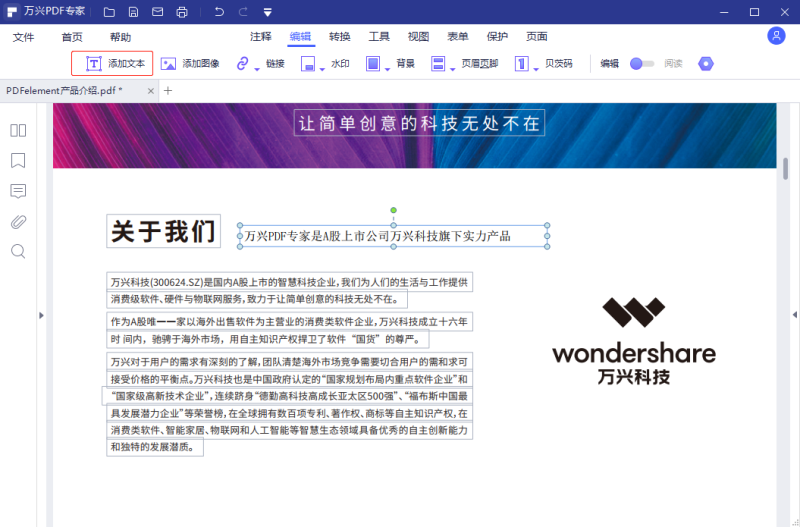Viewport: 800px width, 527px height.
Task: Click the 页眉页脚 icon
Action: [x=438, y=64]
